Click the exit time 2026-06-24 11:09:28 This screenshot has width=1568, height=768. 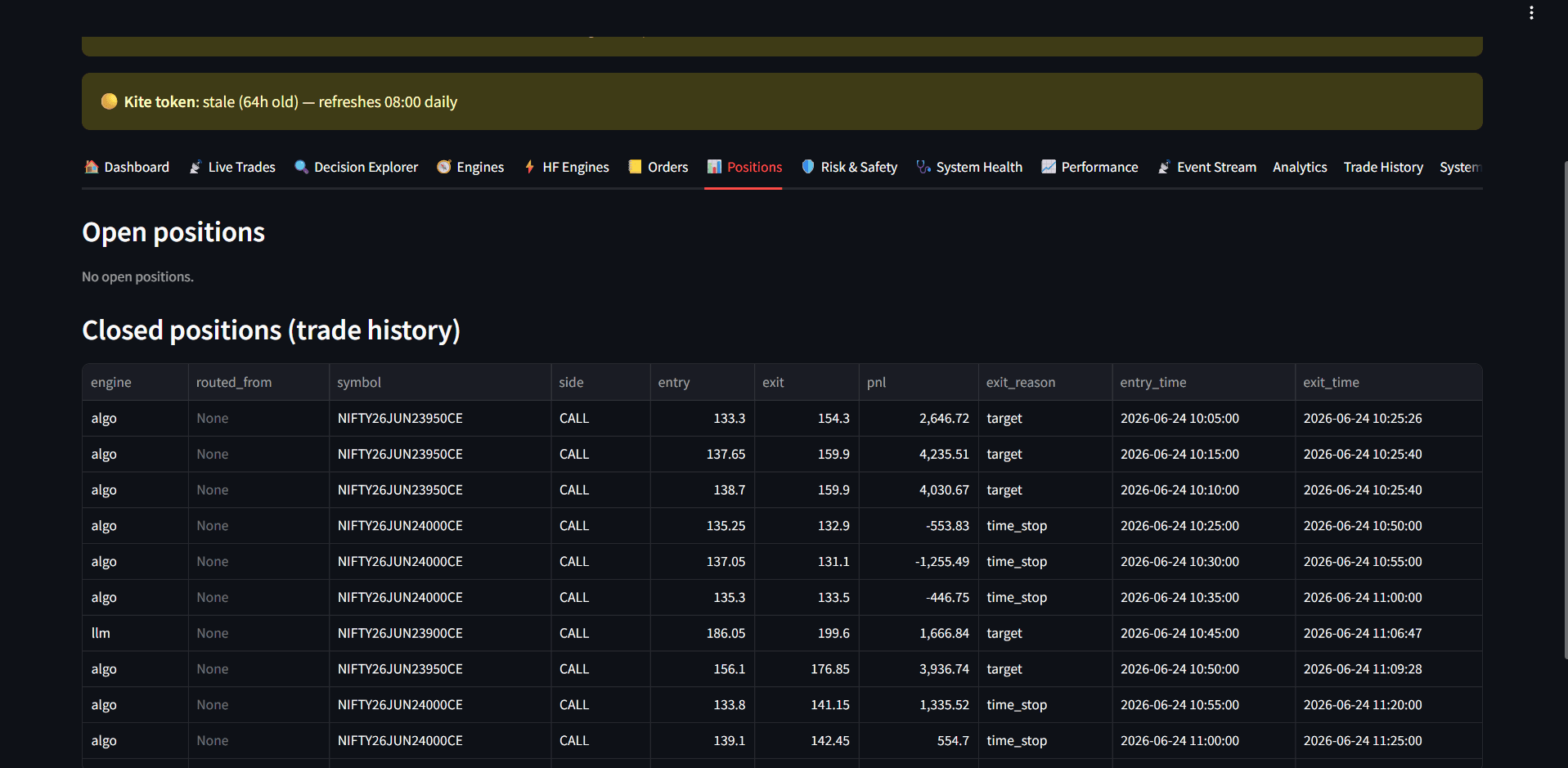(x=1388, y=669)
